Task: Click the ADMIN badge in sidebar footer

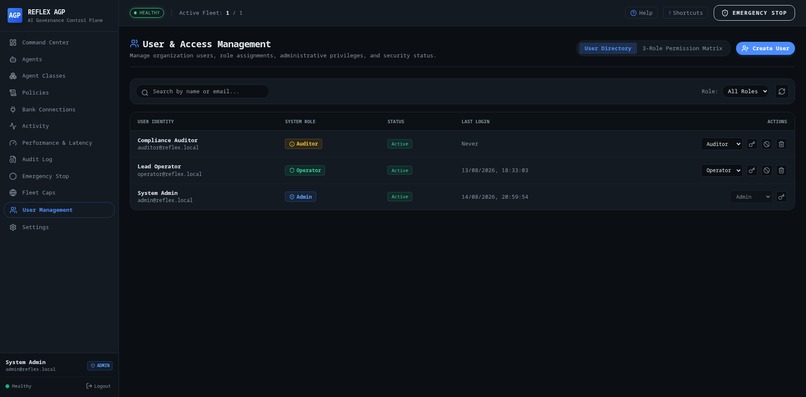Action: click(100, 366)
